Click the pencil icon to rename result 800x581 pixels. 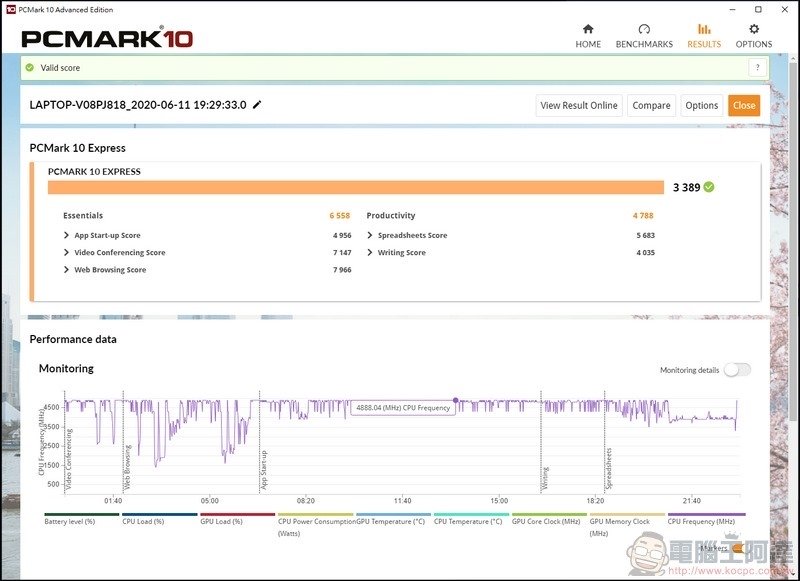tap(257, 105)
